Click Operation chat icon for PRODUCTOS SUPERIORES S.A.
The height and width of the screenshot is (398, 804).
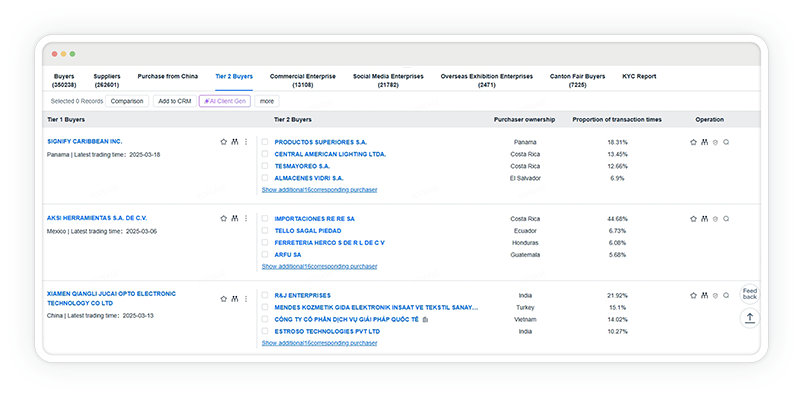(726, 142)
